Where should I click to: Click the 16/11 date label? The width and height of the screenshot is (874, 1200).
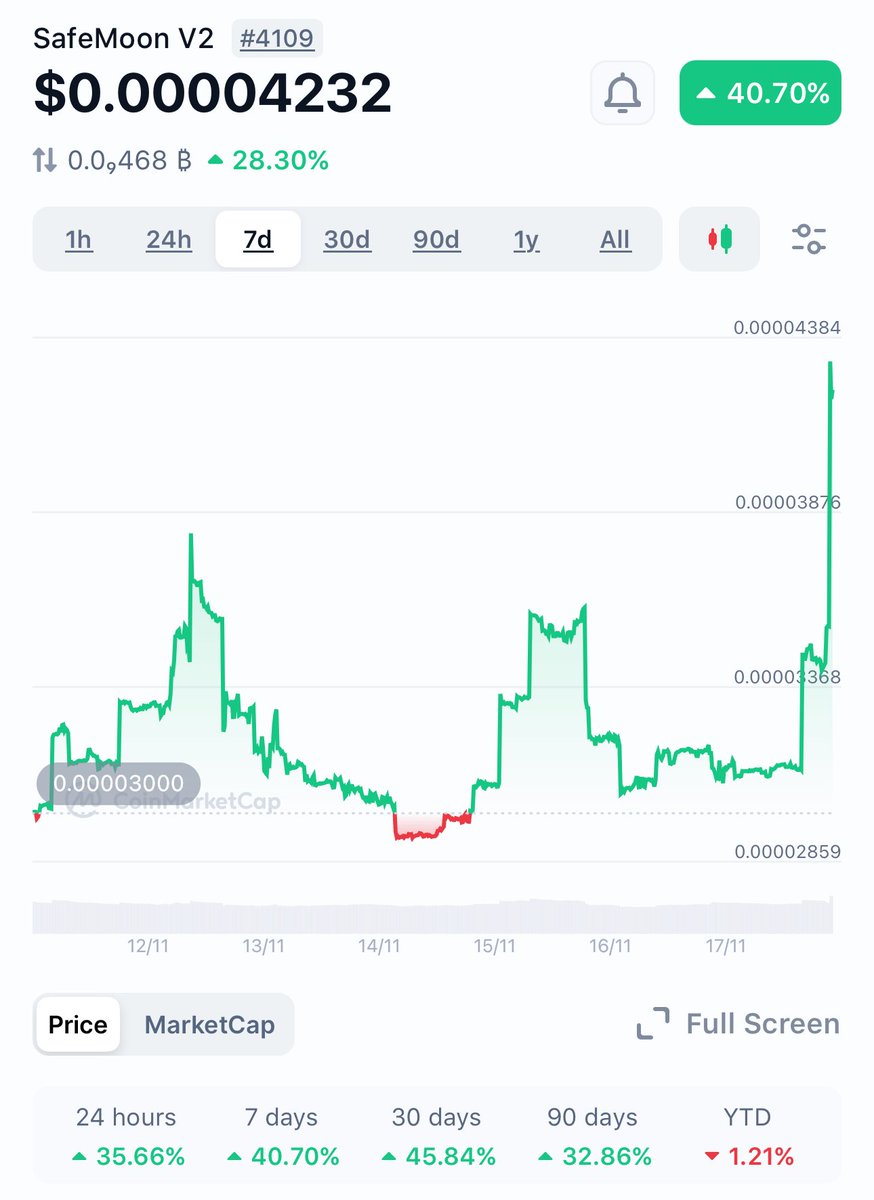(x=610, y=946)
